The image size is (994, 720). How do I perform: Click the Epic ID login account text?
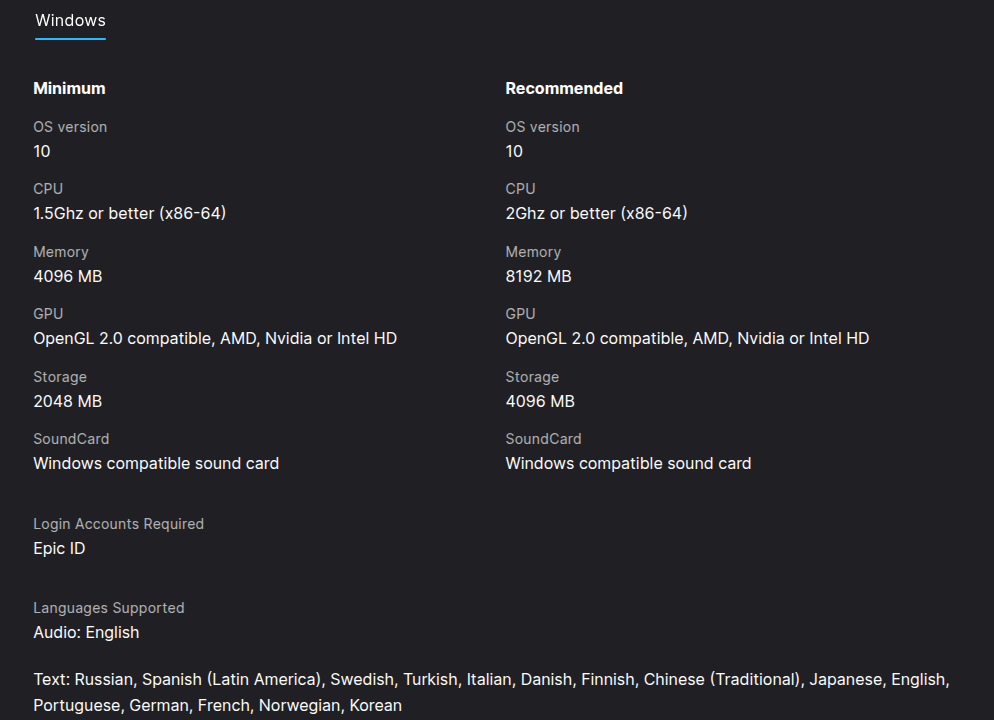click(x=59, y=548)
